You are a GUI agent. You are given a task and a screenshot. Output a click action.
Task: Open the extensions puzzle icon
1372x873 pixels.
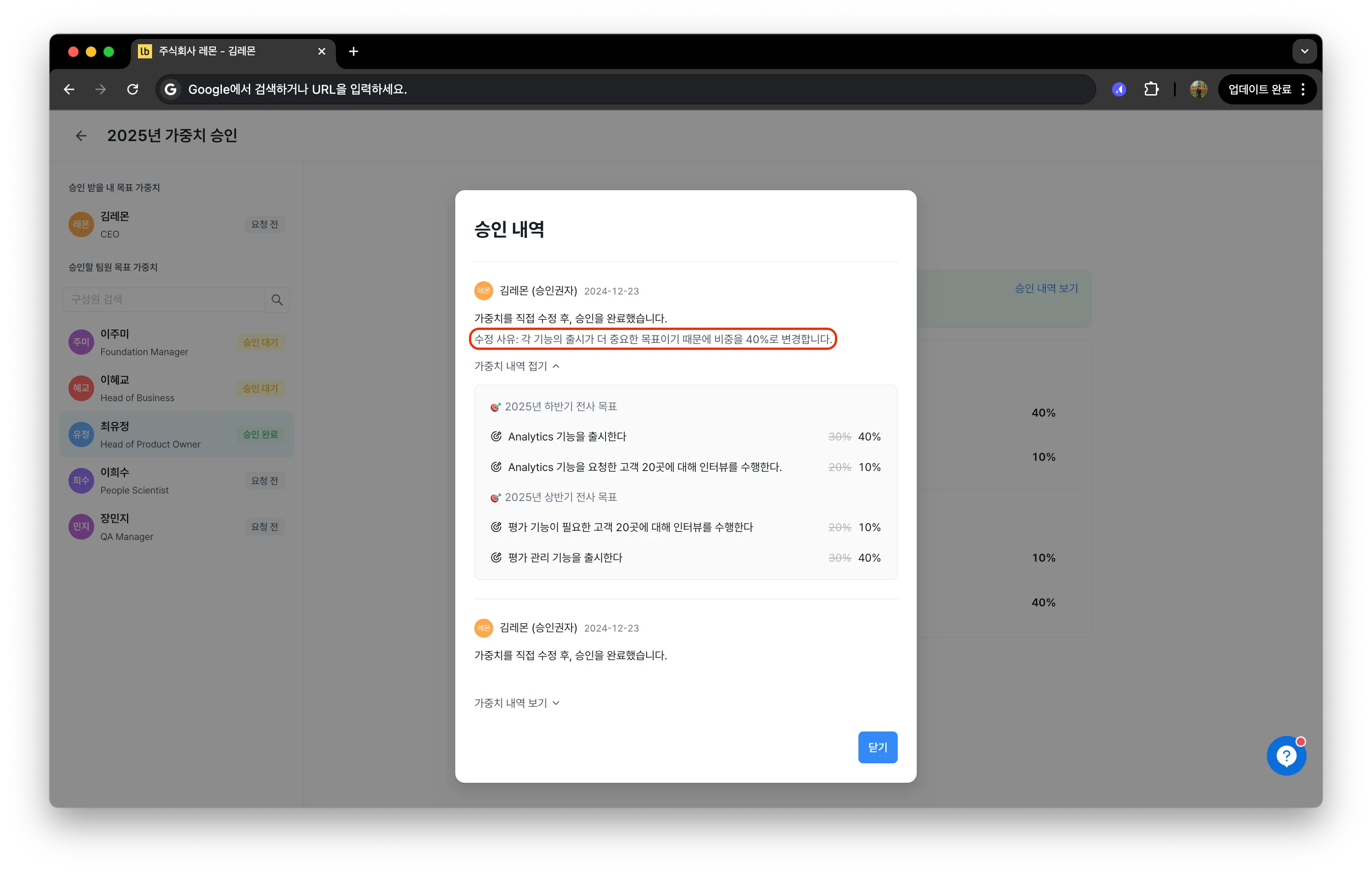click(x=1151, y=89)
